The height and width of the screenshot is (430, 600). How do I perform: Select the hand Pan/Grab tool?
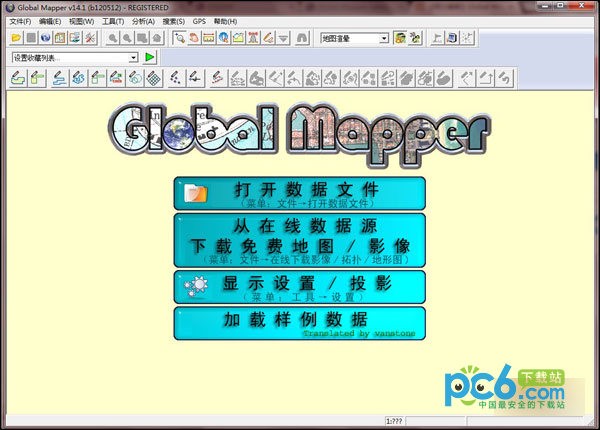(194, 38)
